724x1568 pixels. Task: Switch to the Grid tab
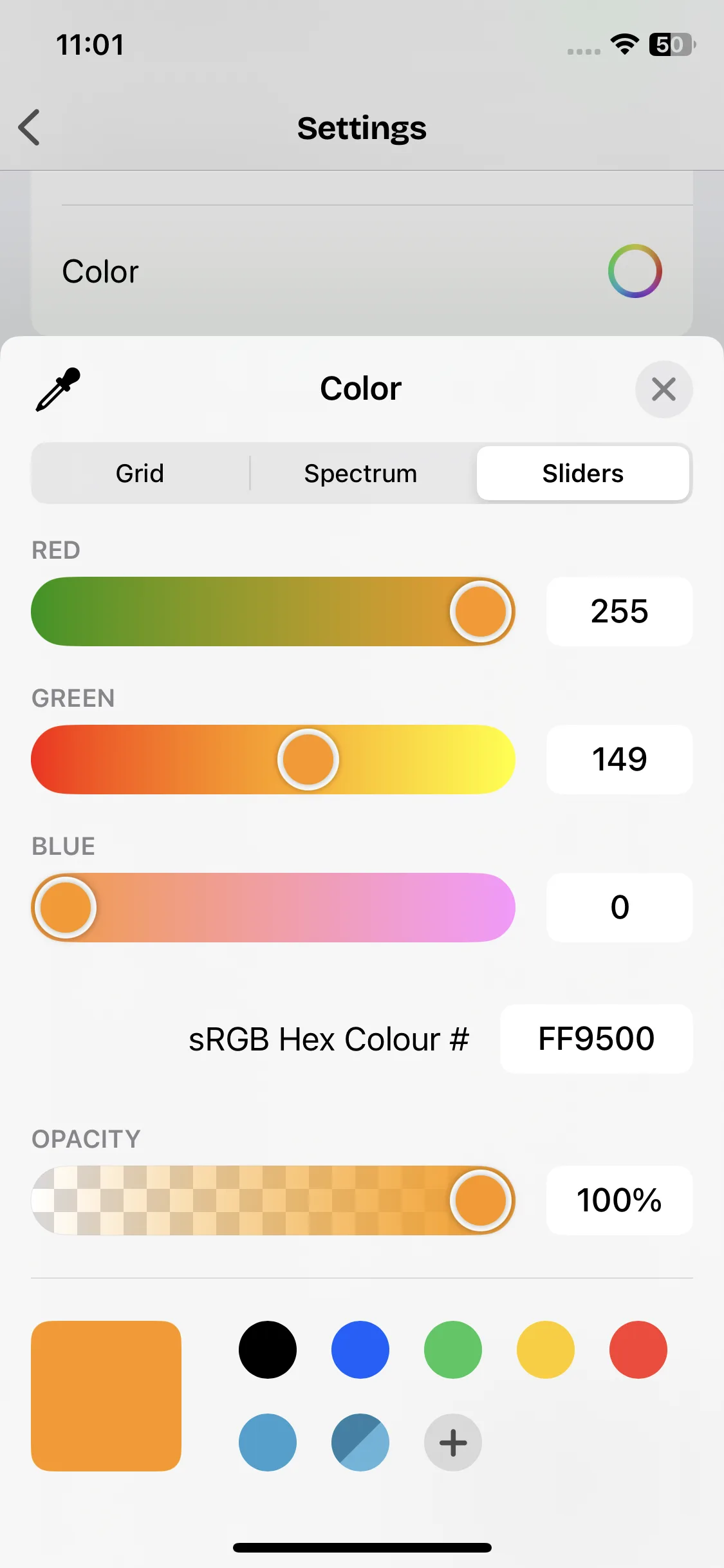(x=140, y=474)
